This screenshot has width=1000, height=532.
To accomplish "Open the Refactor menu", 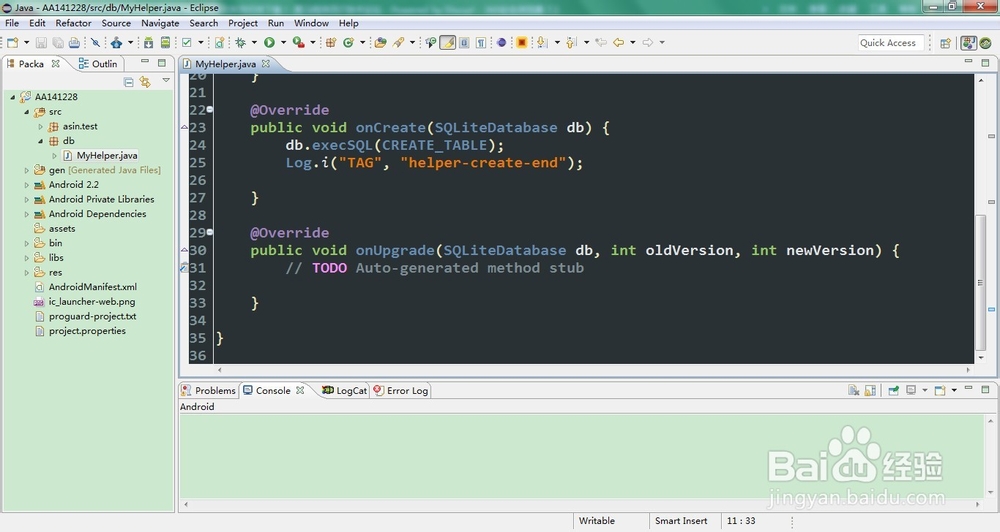I will [73, 23].
